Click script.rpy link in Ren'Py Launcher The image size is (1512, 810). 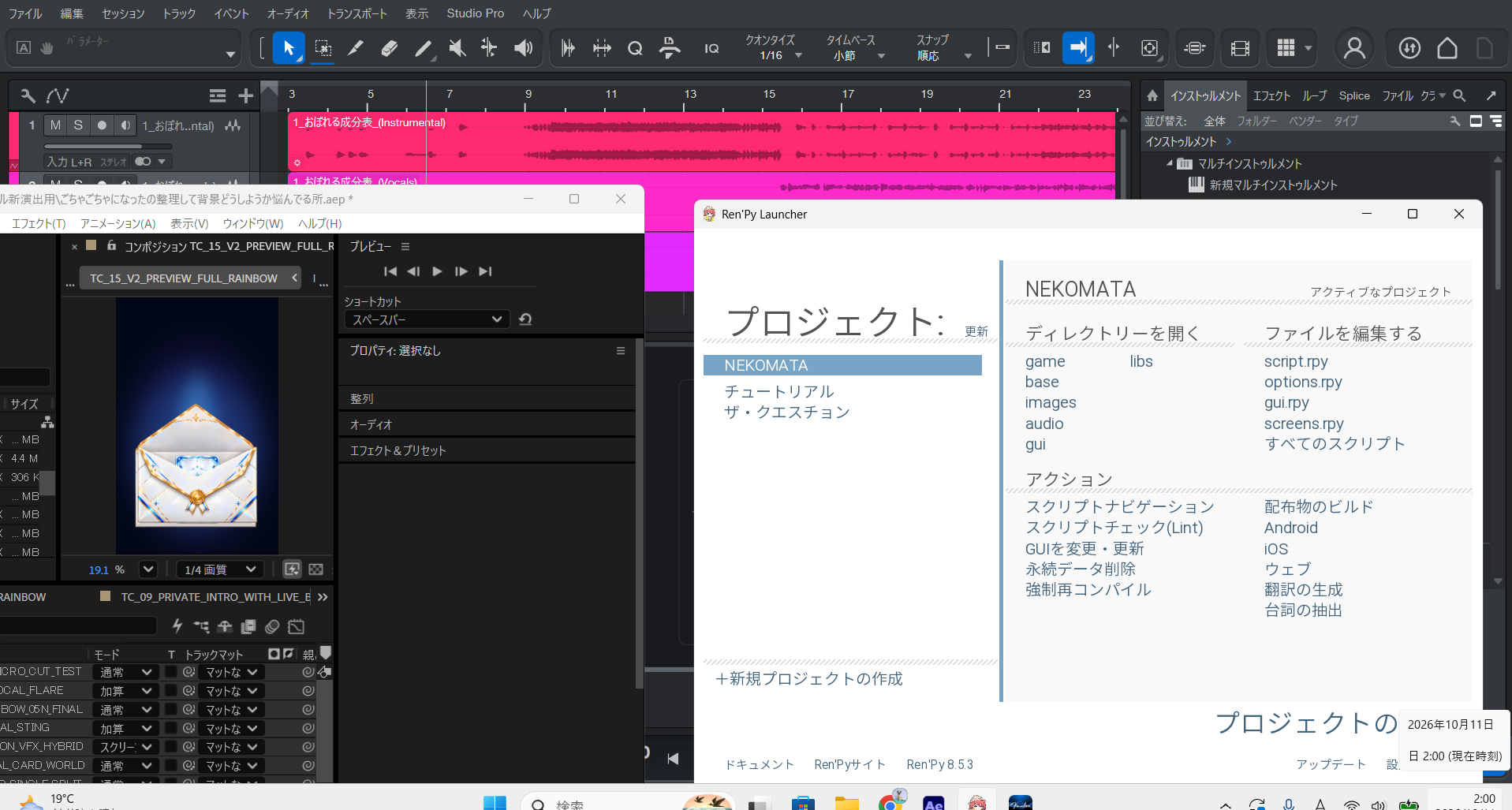click(x=1296, y=361)
